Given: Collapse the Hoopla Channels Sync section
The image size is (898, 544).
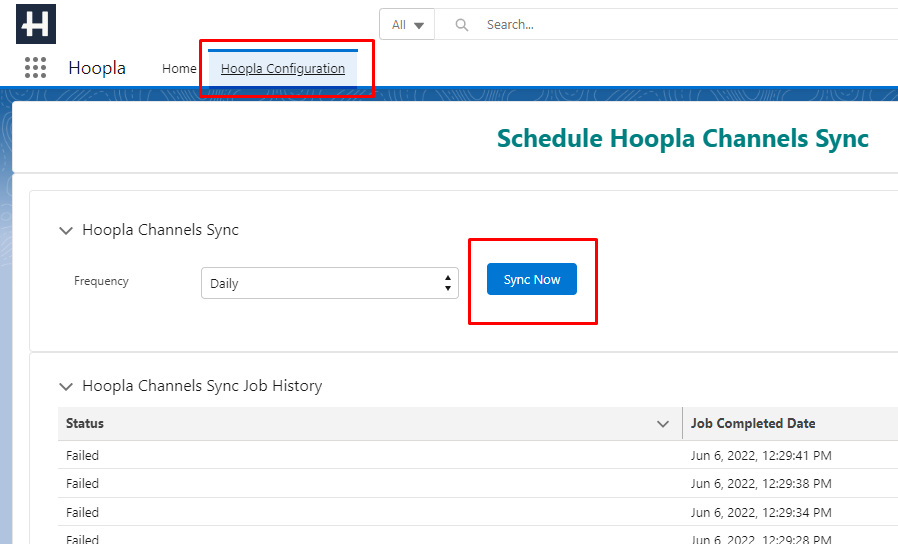Looking at the screenshot, I should [x=66, y=230].
